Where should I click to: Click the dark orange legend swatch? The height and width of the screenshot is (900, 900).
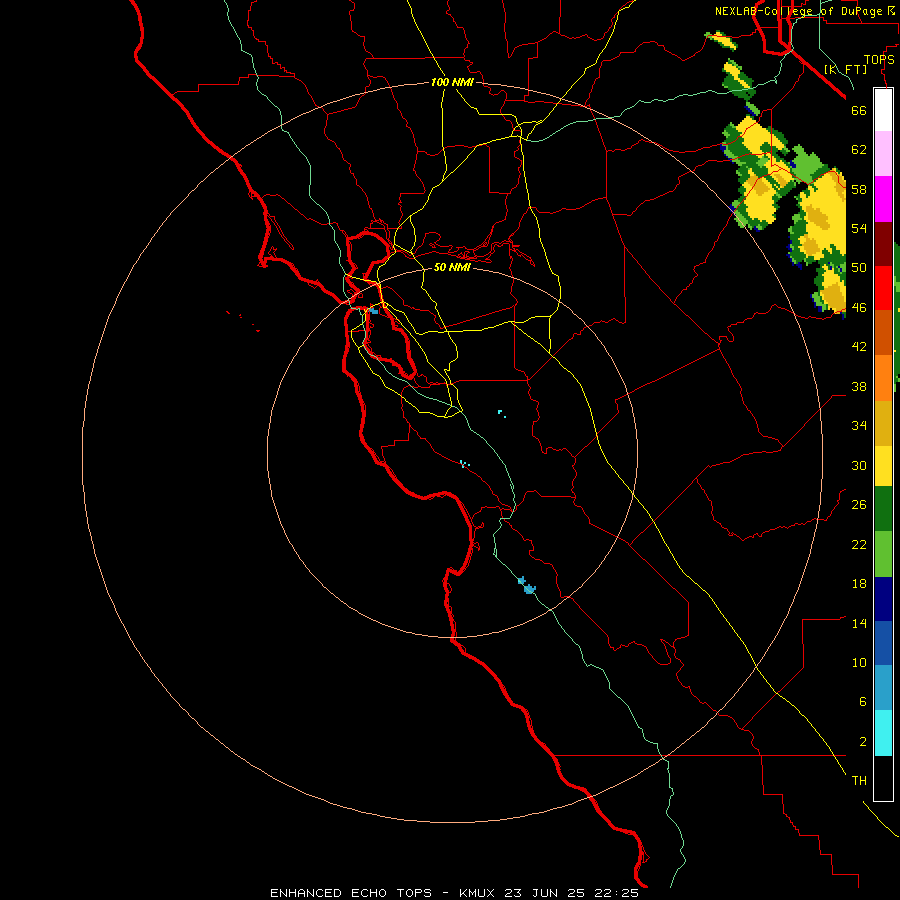[x=883, y=332]
